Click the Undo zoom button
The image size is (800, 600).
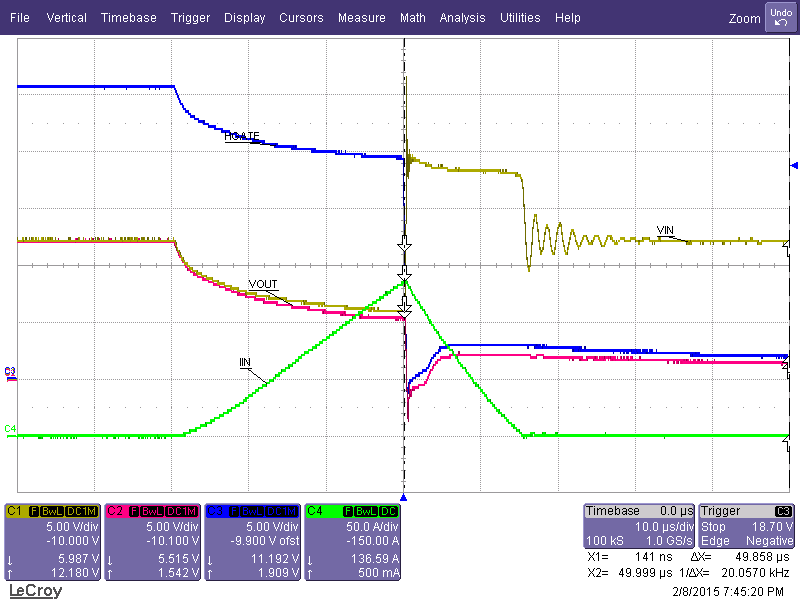[x=780, y=17]
